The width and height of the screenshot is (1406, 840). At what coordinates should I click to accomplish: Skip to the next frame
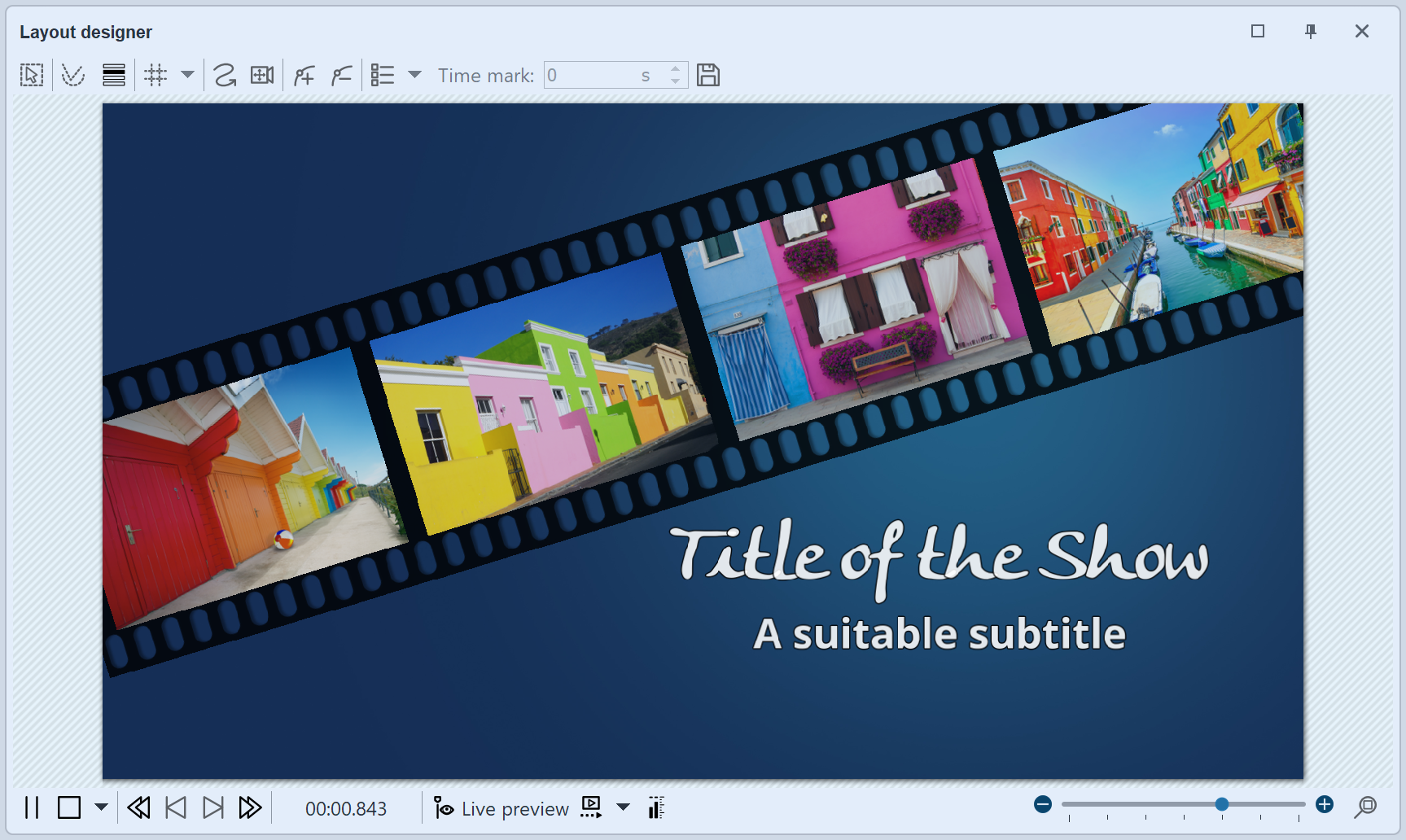point(212,808)
